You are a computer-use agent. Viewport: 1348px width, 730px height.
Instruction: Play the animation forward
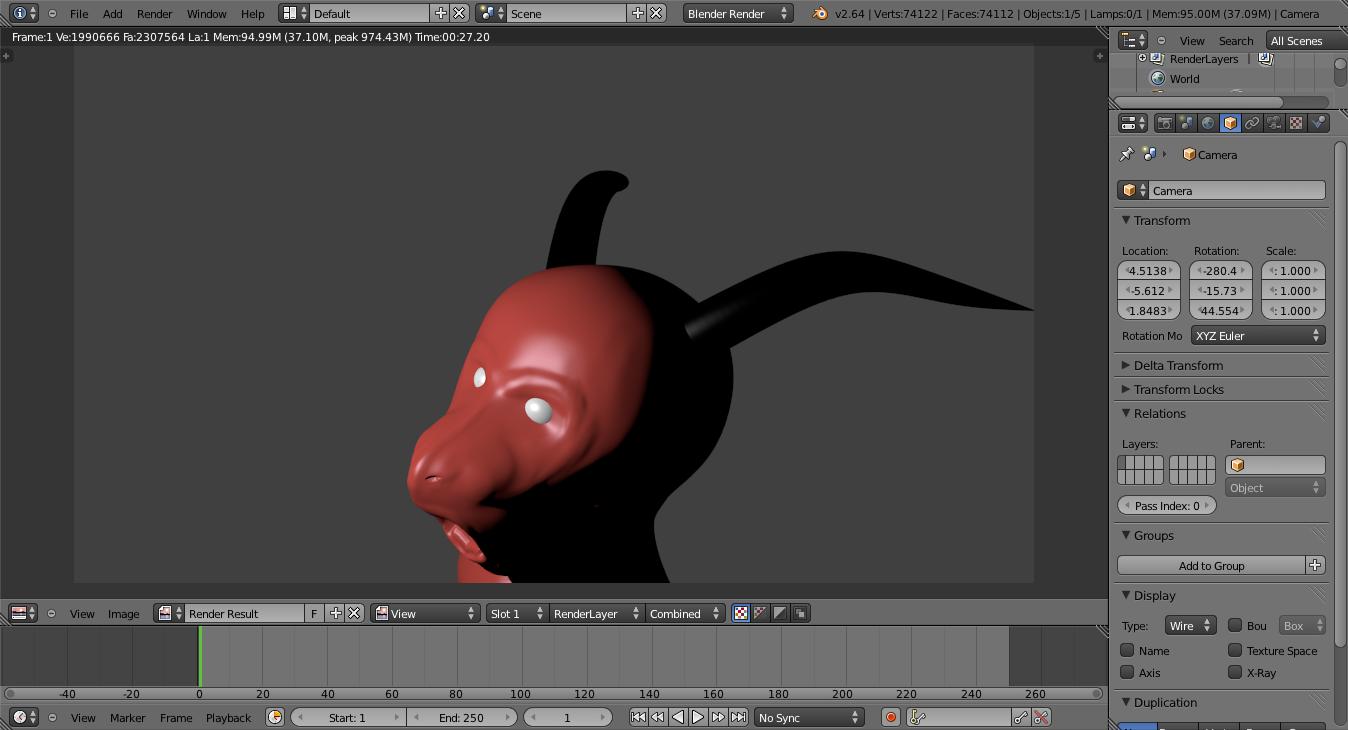(698, 717)
